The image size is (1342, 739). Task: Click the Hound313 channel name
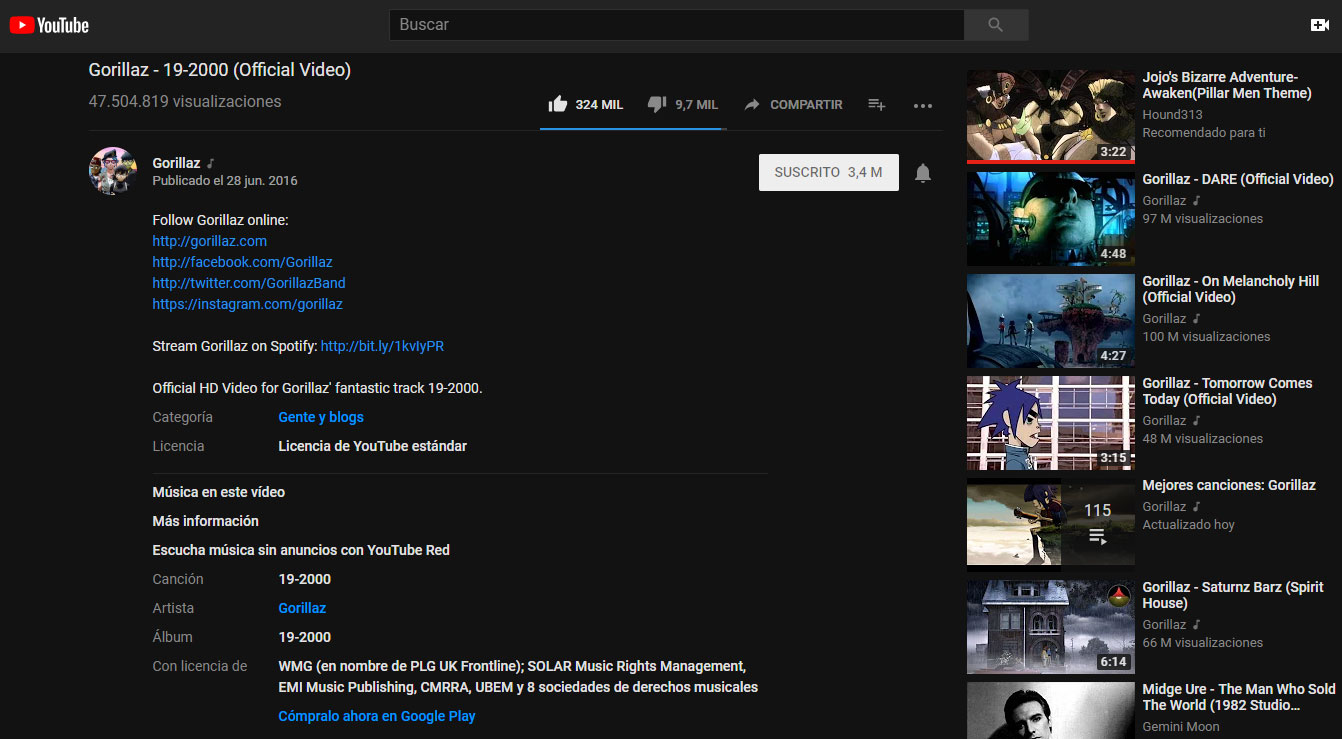pyautogui.click(x=1172, y=115)
